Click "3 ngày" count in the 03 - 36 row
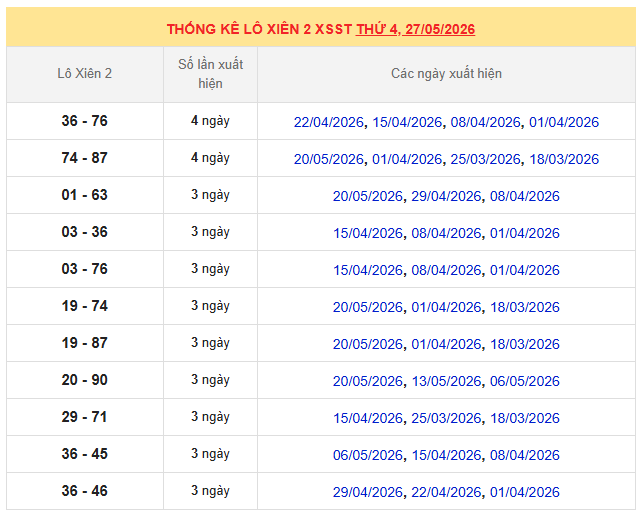This screenshot has width=644, height=519. point(210,232)
